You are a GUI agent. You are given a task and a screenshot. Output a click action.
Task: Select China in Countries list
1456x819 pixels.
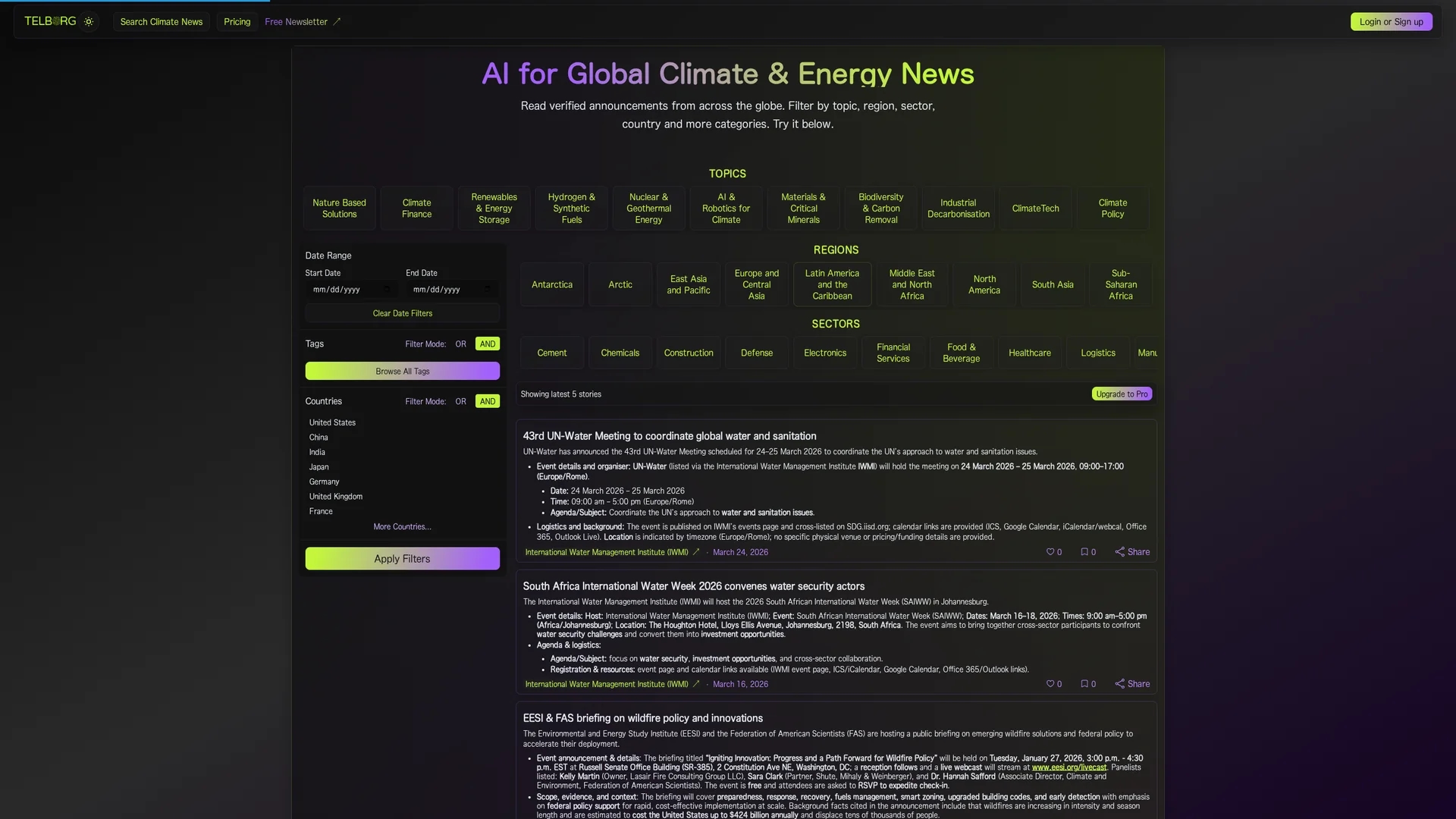[318, 438]
